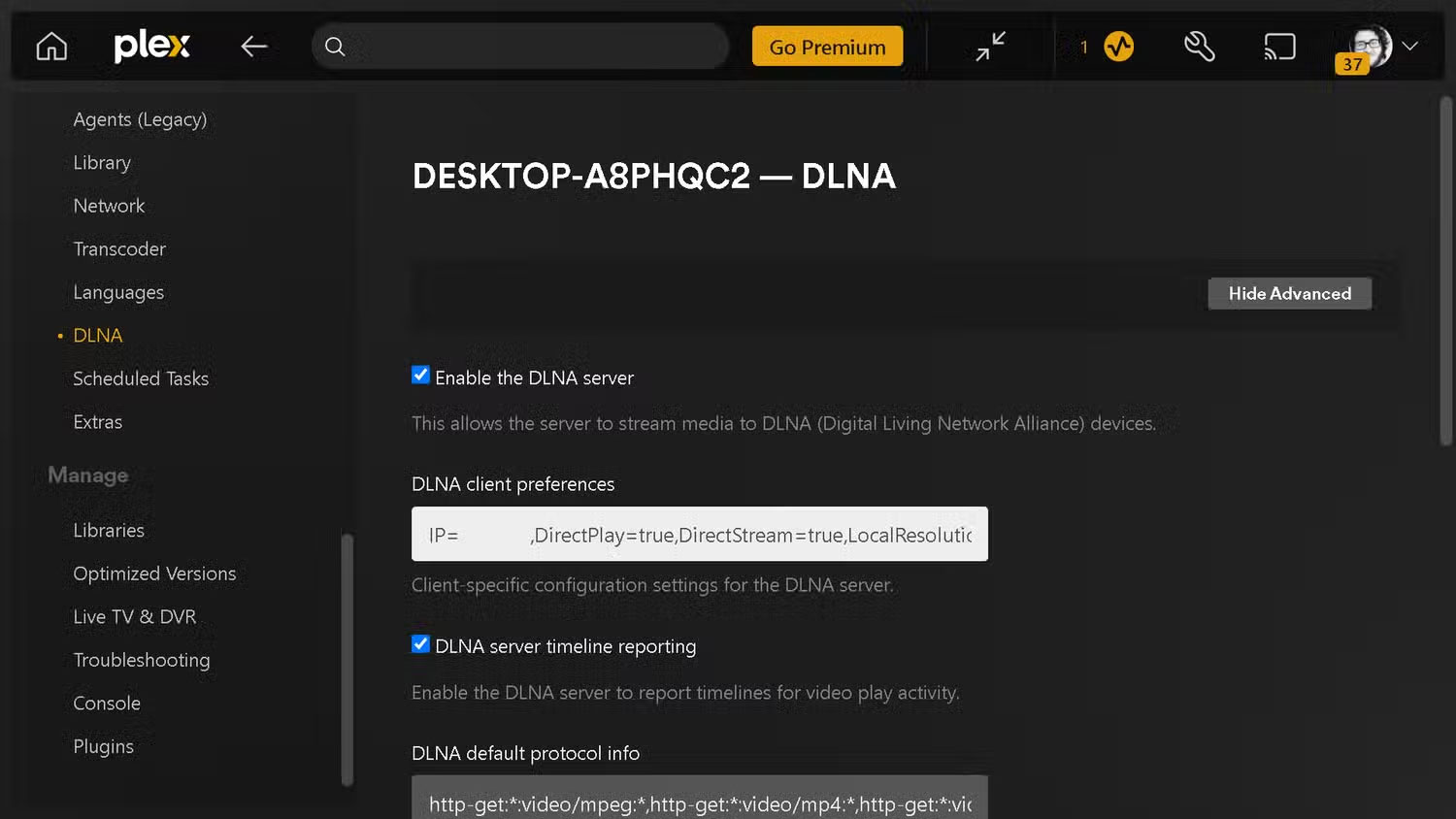Open Console page
Screen dimensions: 1456x819
107,704
